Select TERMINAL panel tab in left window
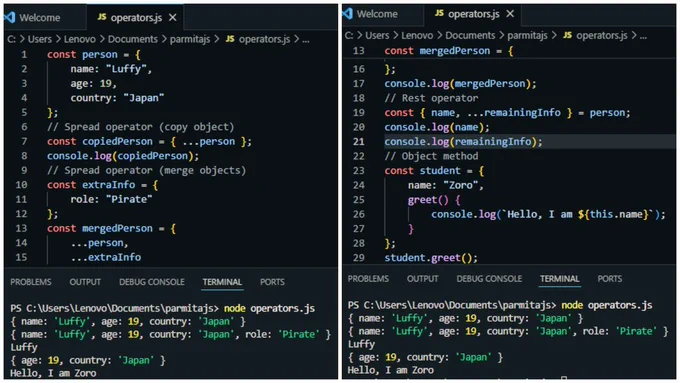The width and height of the screenshot is (680, 383). pyautogui.click(x=222, y=282)
